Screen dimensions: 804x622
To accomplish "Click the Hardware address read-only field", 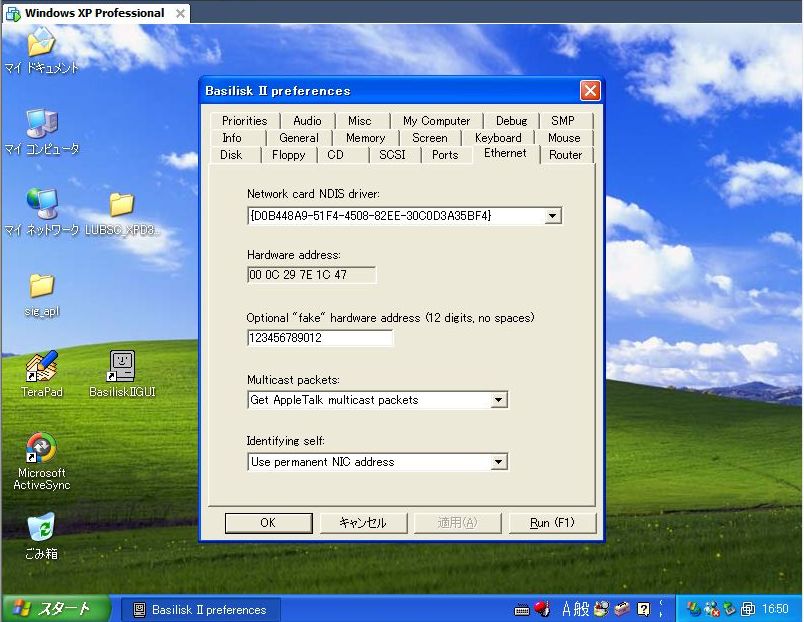I will [311, 275].
